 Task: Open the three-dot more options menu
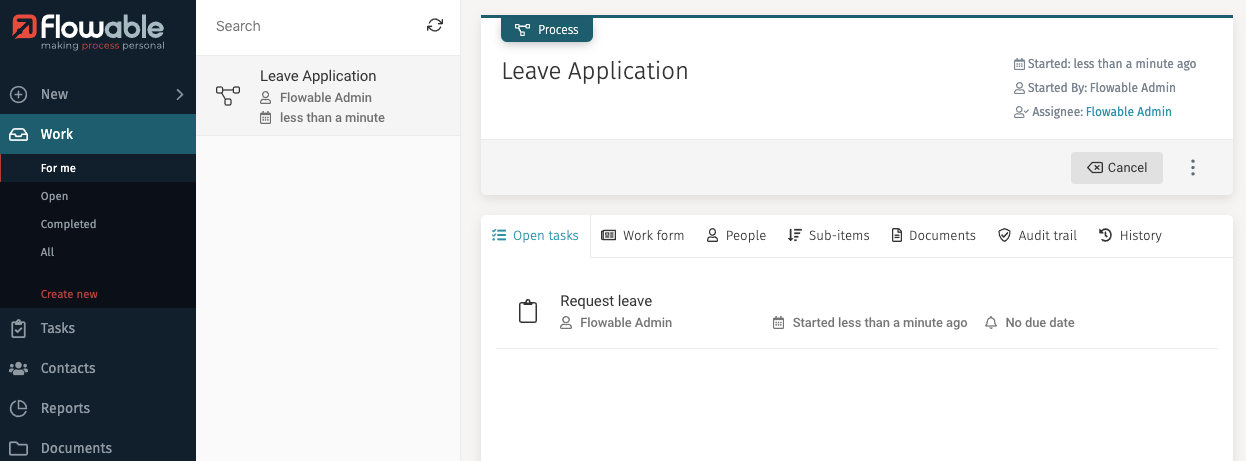tap(1192, 168)
